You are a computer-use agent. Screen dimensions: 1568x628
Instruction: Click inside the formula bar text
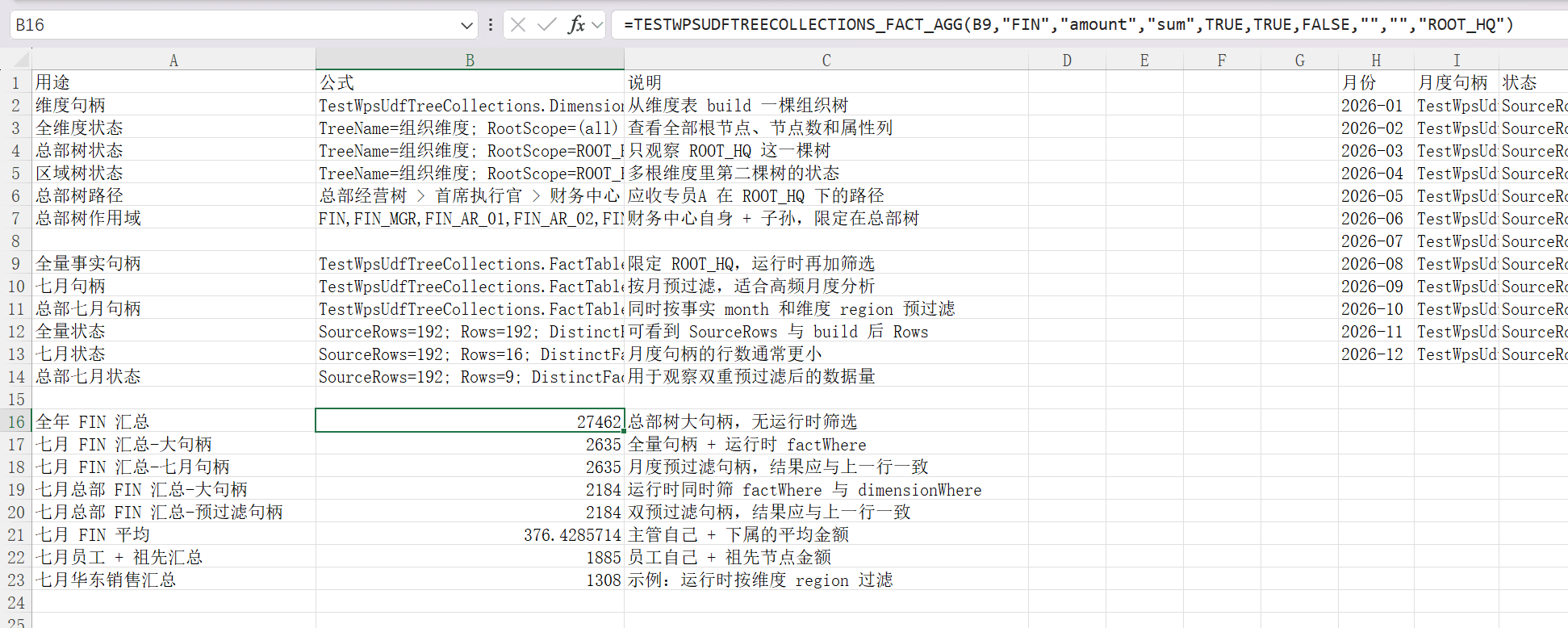[1068, 25]
